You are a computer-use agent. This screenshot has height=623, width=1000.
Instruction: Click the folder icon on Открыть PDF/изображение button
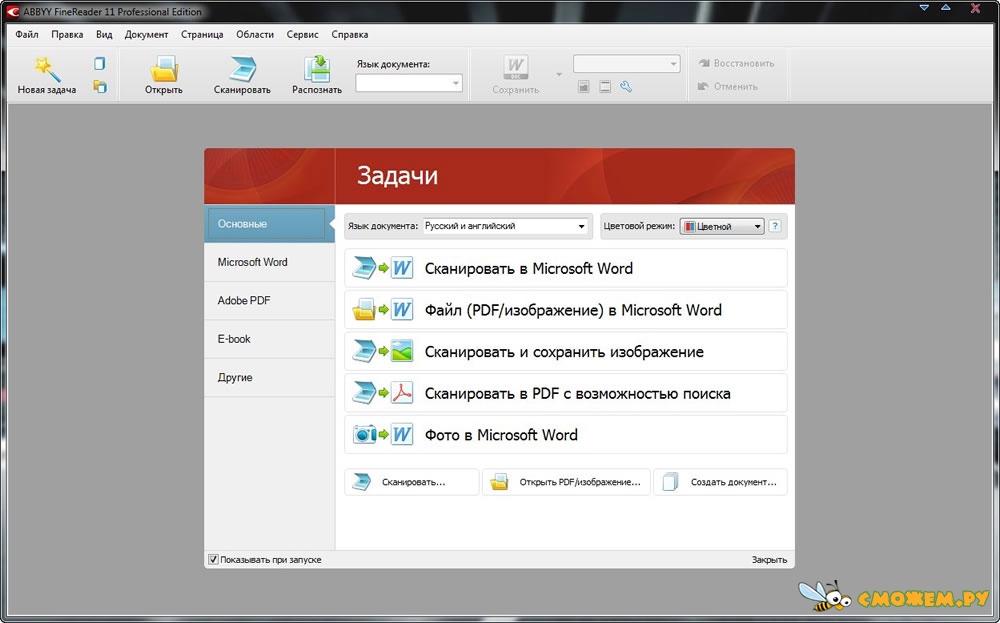pos(499,482)
